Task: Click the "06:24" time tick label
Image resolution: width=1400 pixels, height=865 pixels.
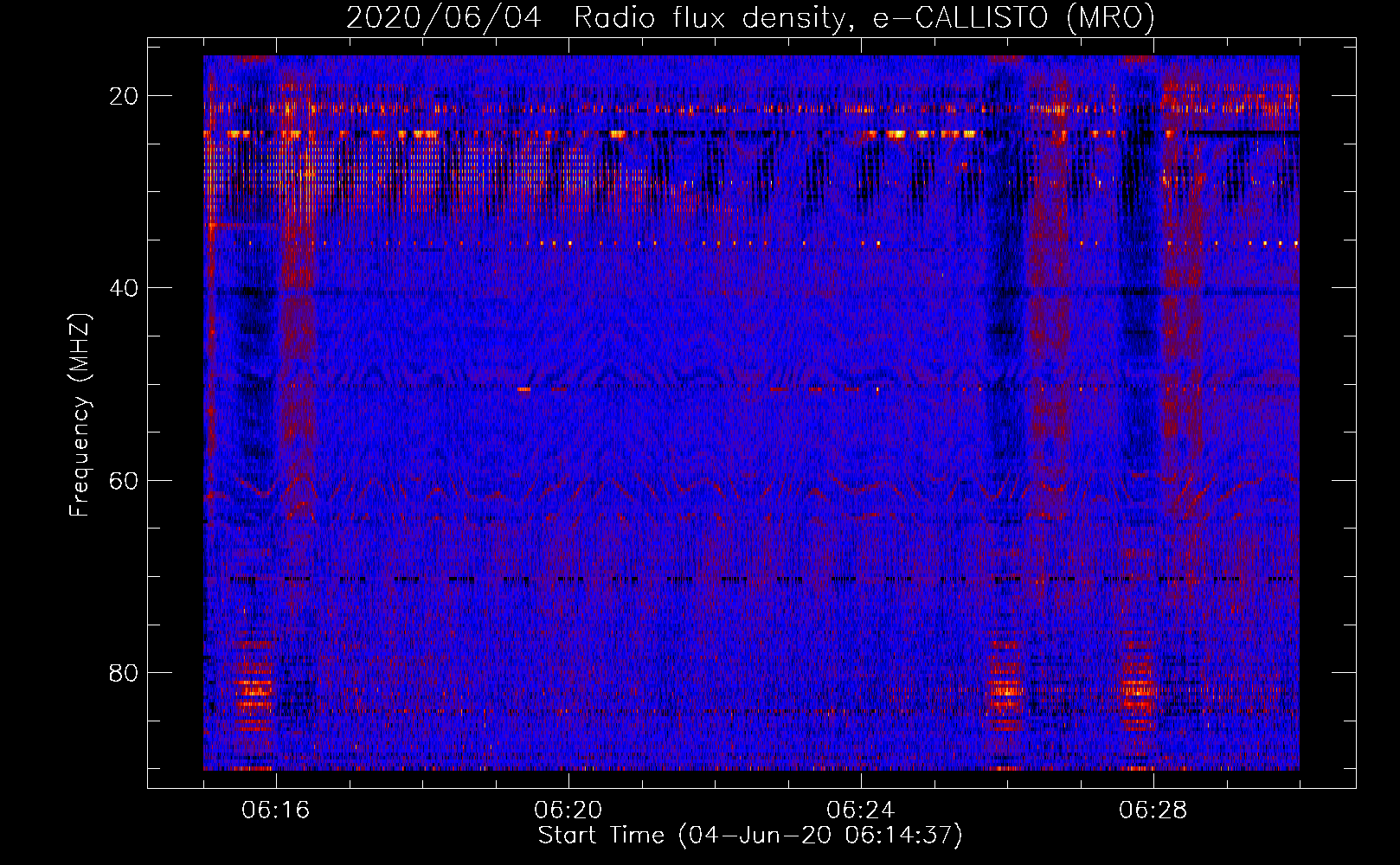Action: click(x=861, y=811)
